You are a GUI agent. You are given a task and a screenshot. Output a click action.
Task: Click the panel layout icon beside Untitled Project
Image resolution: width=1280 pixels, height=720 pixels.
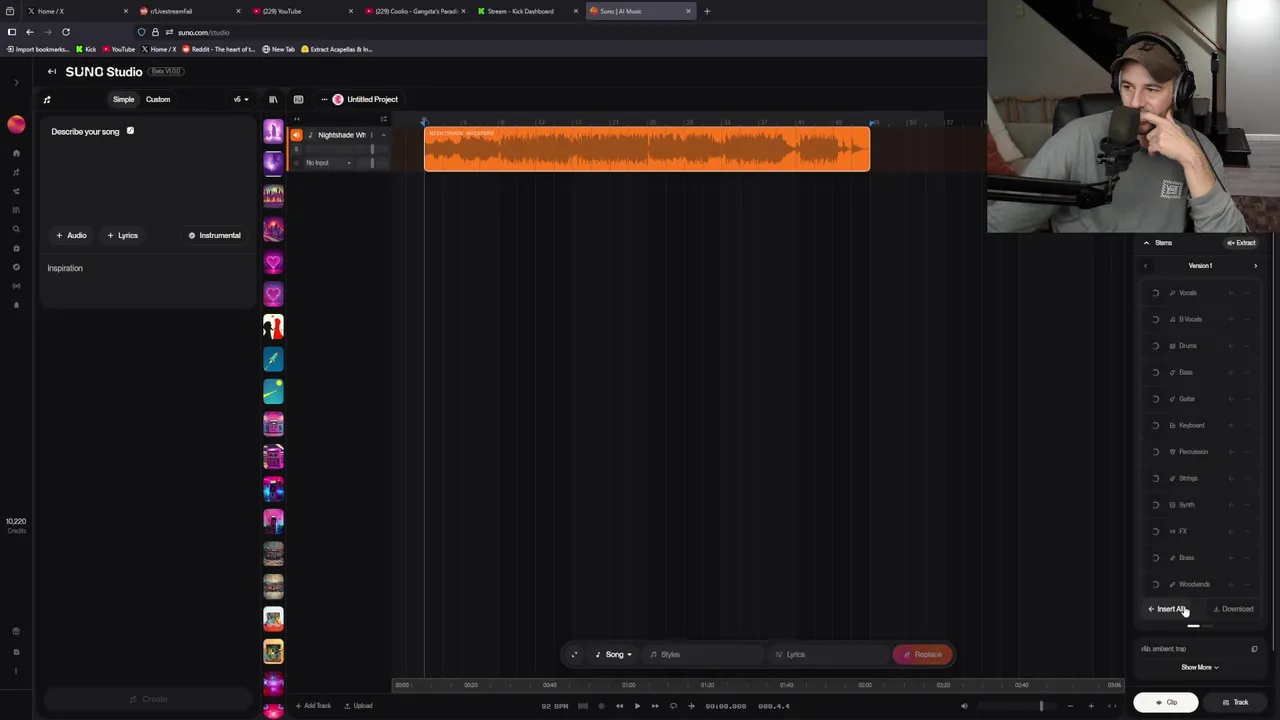click(x=298, y=99)
